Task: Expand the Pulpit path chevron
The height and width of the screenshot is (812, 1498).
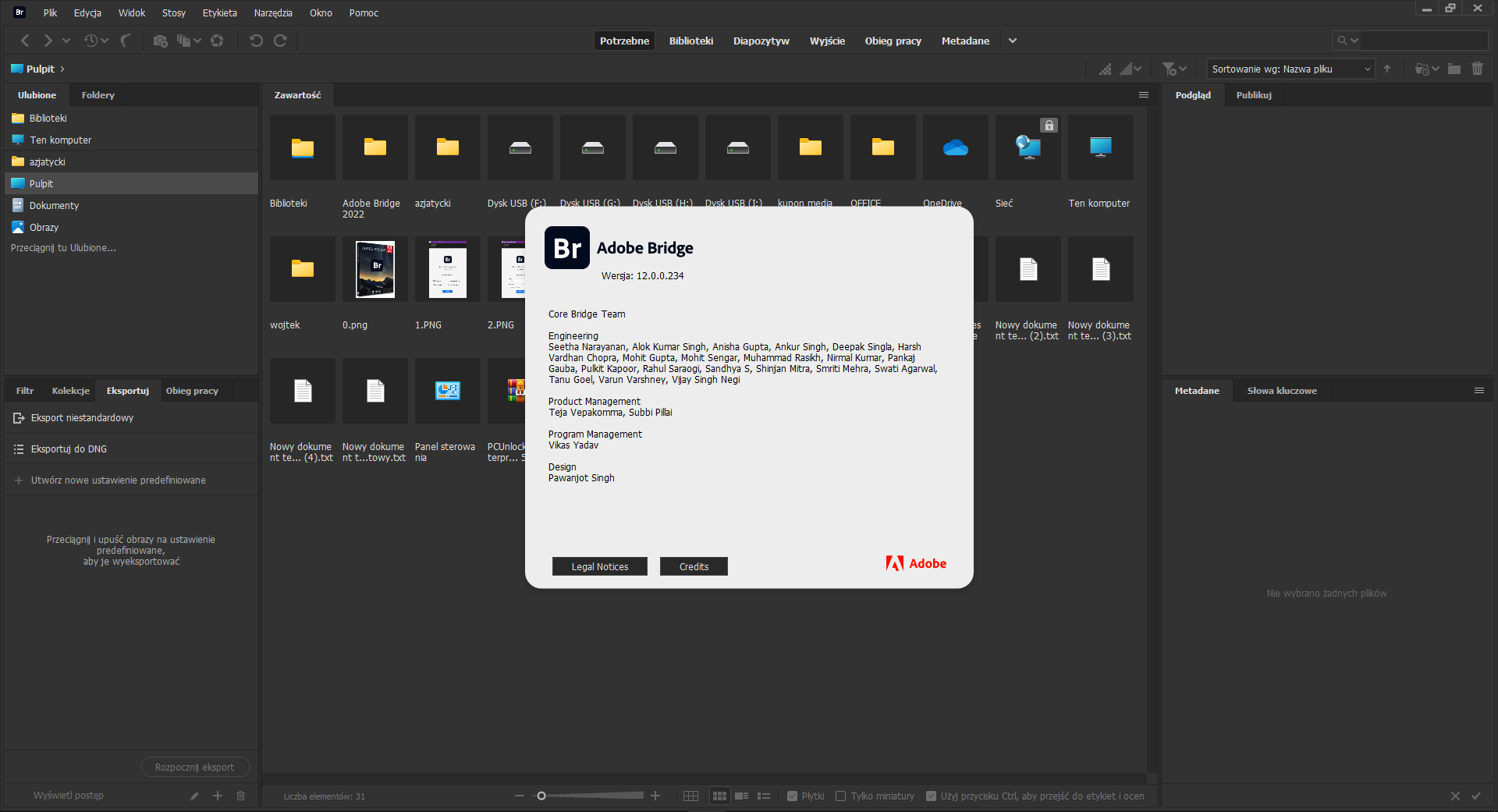Action: point(62,69)
